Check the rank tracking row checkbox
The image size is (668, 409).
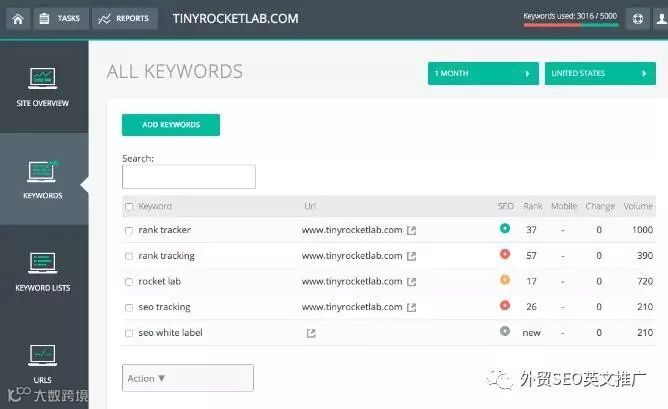tap(129, 256)
